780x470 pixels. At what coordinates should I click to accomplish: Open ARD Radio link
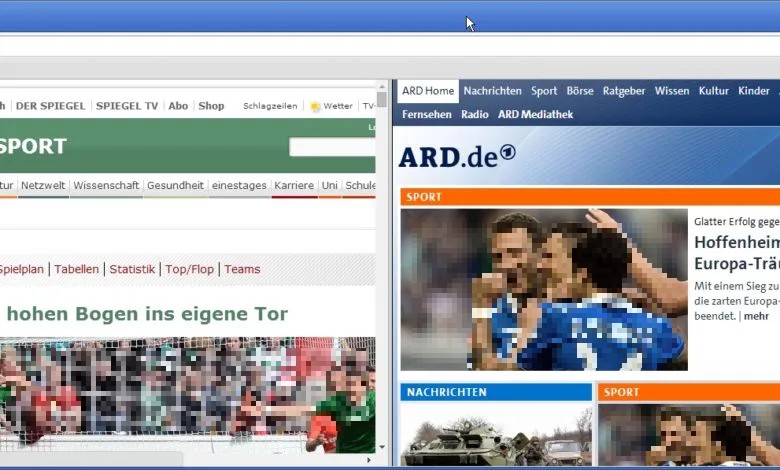coord(475,114)
